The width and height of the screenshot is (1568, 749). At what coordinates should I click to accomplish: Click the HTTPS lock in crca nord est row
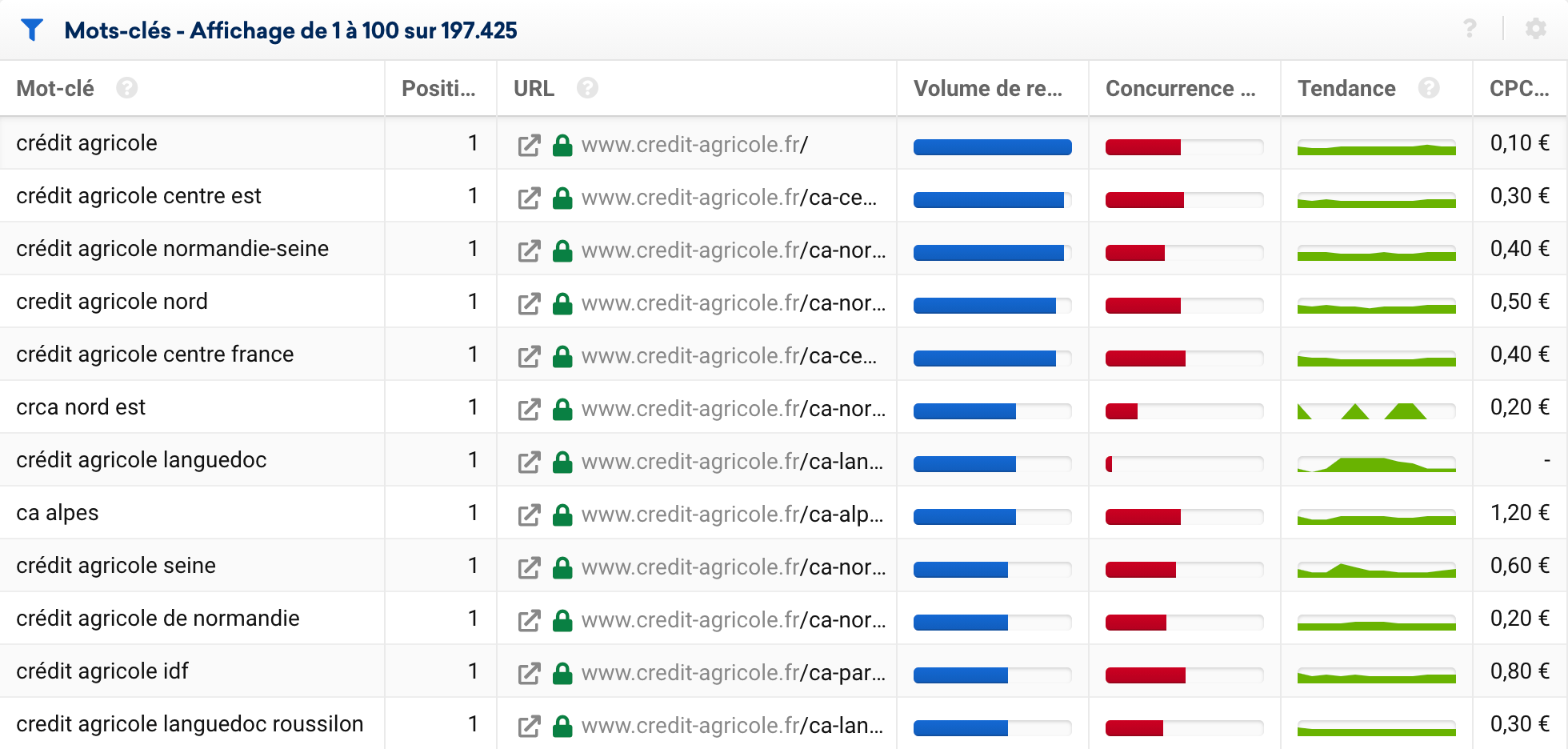(x=562, y=409)
